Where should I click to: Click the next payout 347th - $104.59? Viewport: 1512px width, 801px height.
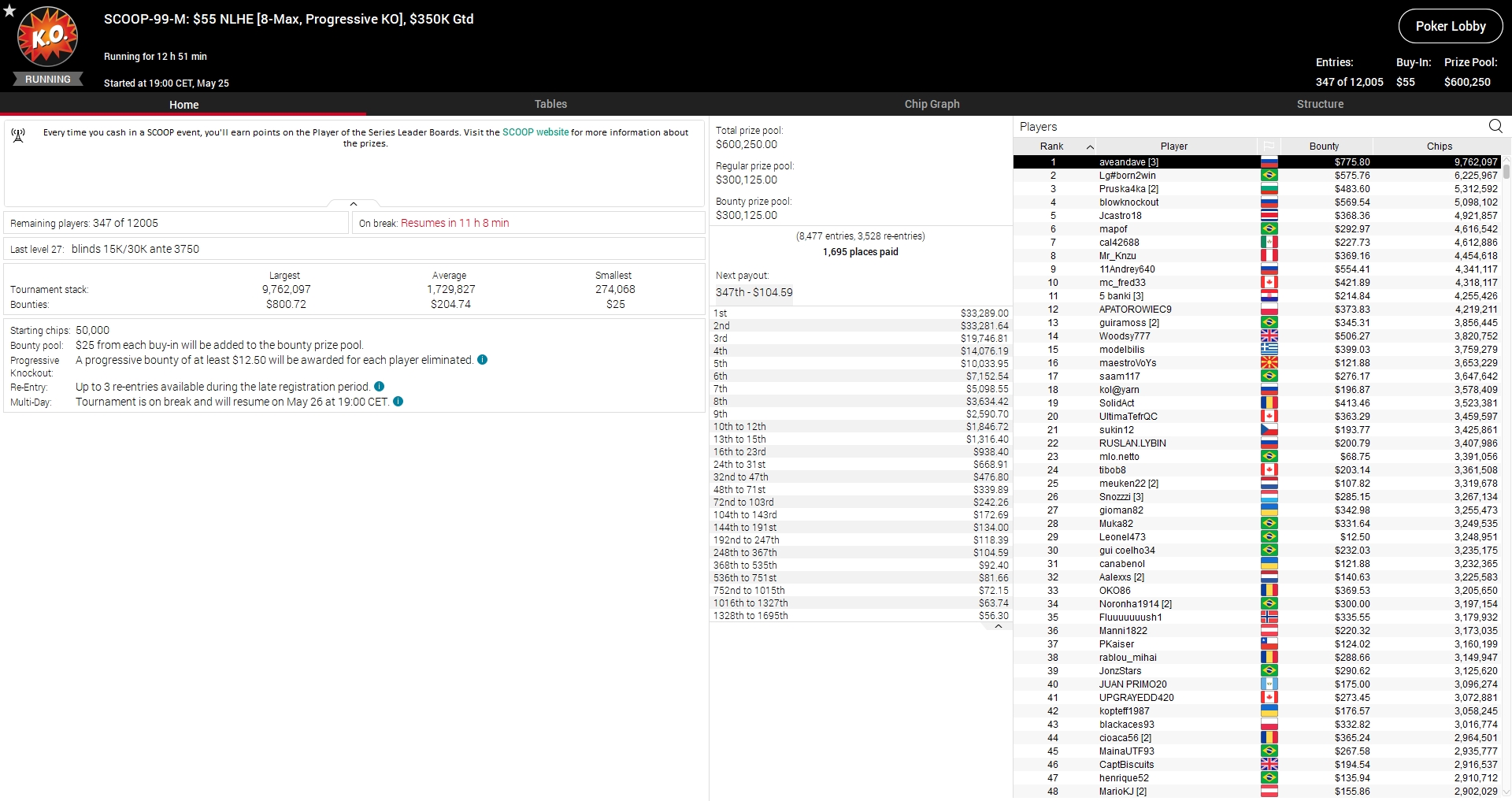click(754, 292)
